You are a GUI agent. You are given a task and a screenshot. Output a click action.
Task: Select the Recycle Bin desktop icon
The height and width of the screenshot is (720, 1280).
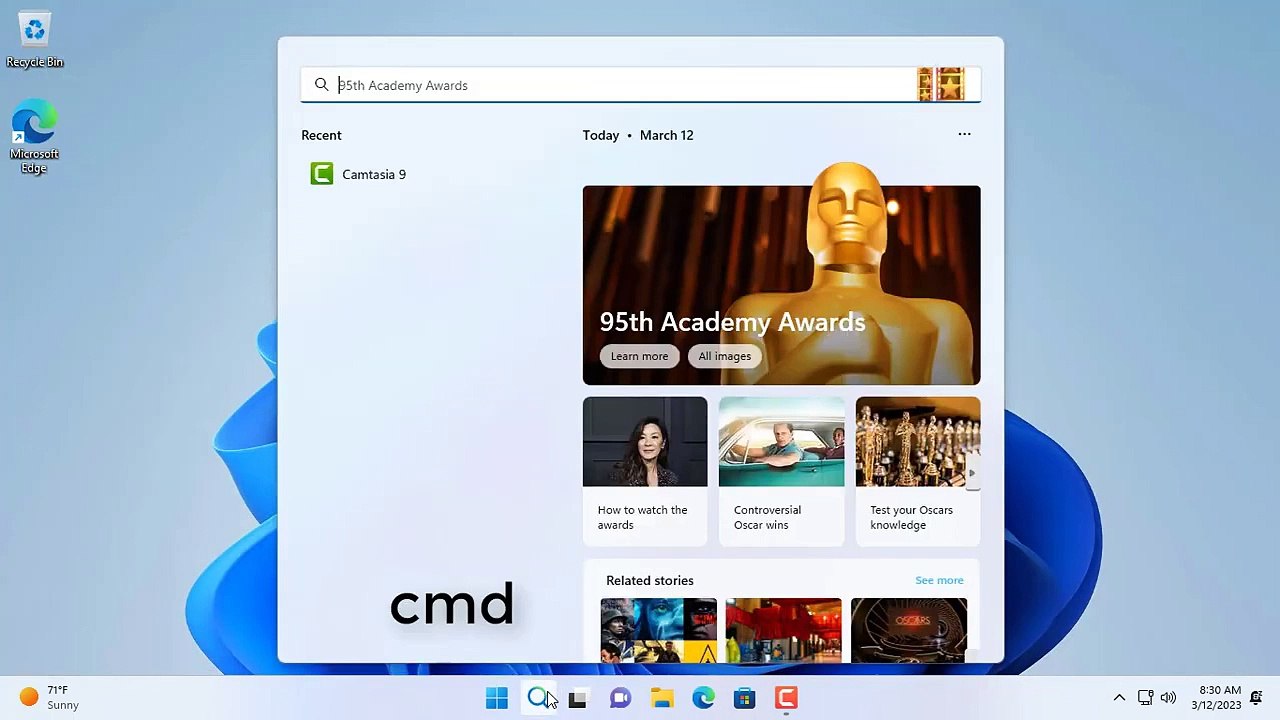(35, 41)
